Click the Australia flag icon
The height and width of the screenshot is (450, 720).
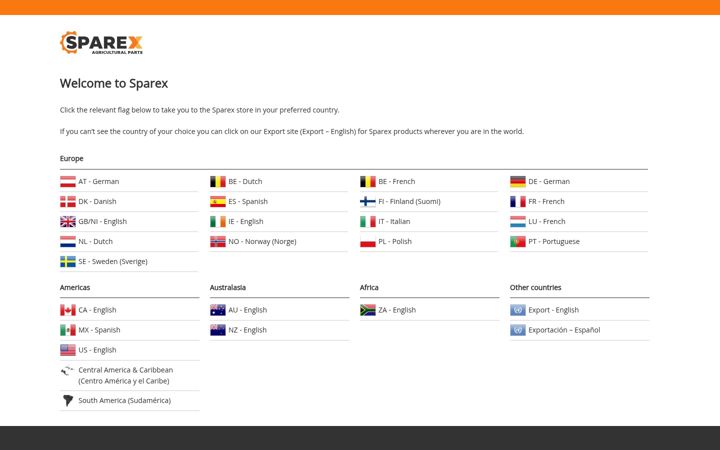click(x=218, y=310)
